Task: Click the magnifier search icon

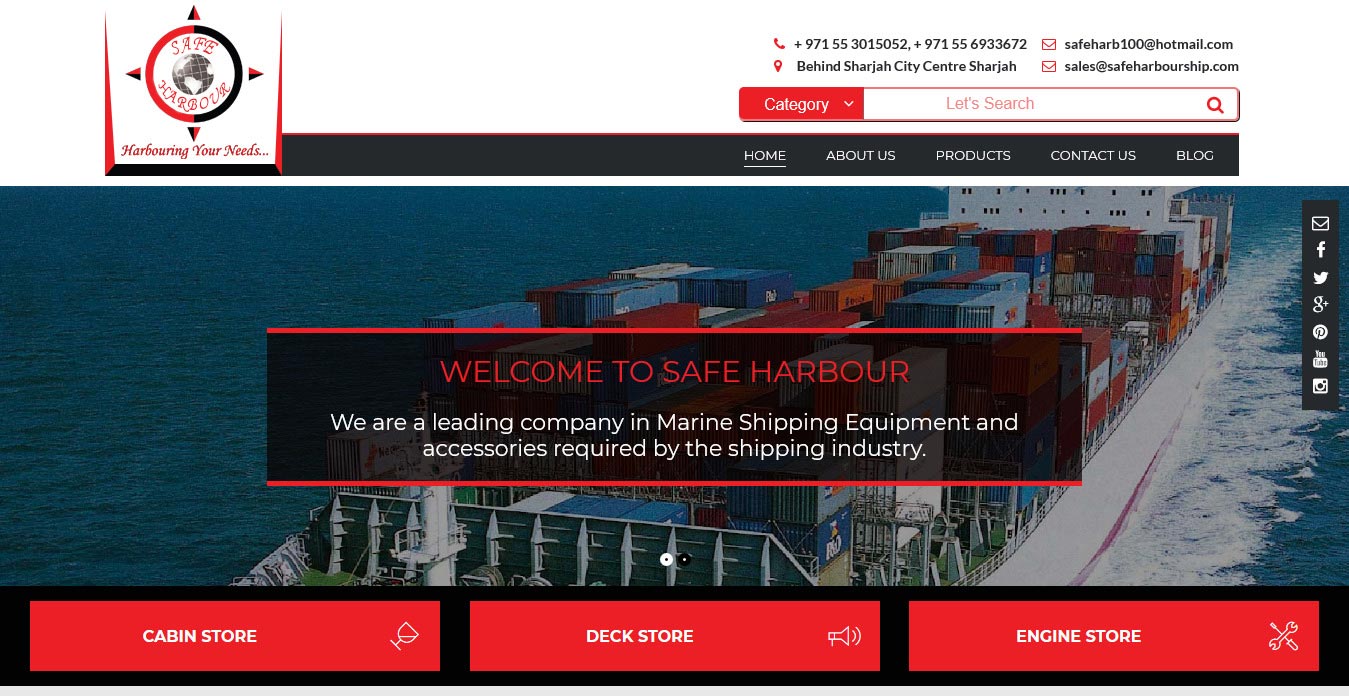Action: (x=1215, y=104)
